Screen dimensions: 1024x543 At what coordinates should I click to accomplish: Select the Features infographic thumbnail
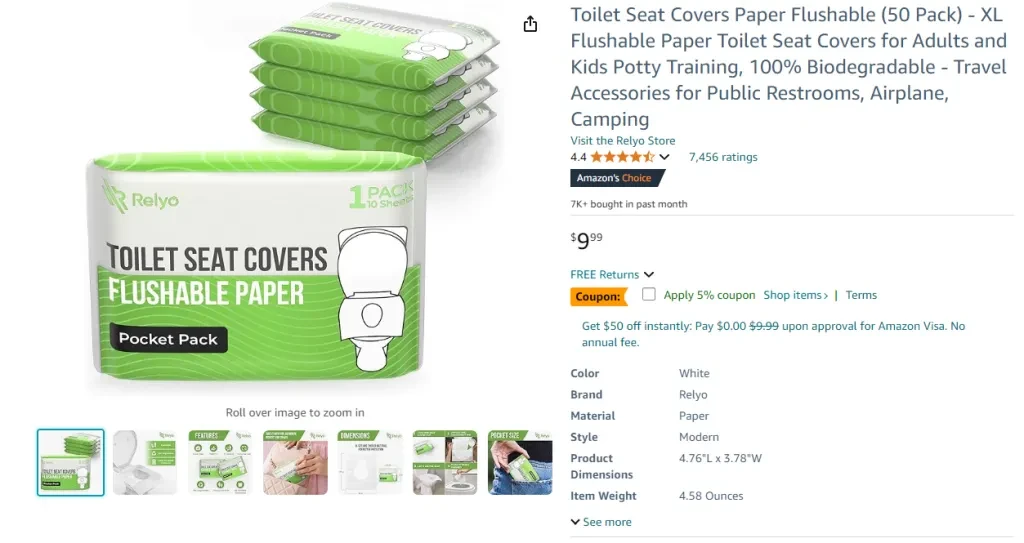point(220,462)
